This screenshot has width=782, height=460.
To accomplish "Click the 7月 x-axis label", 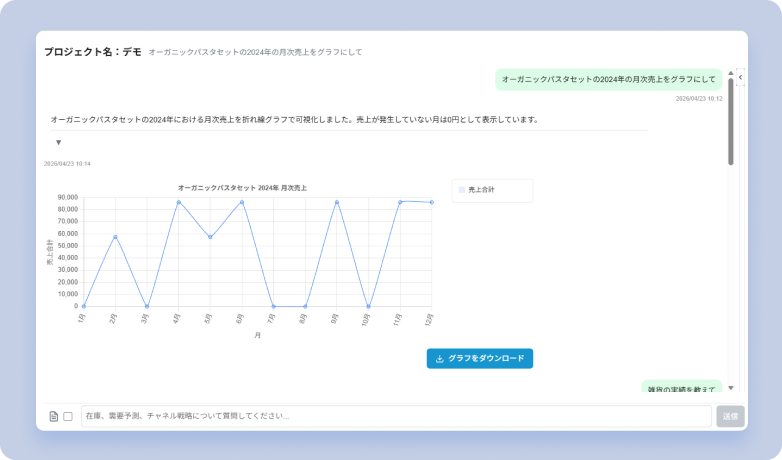I will (x=271, y=318).
